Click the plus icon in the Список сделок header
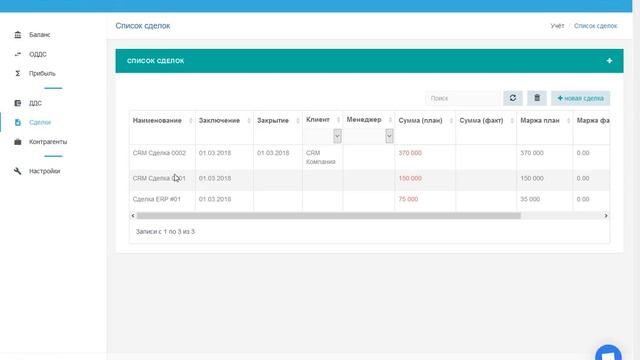 tap(609, 61)
